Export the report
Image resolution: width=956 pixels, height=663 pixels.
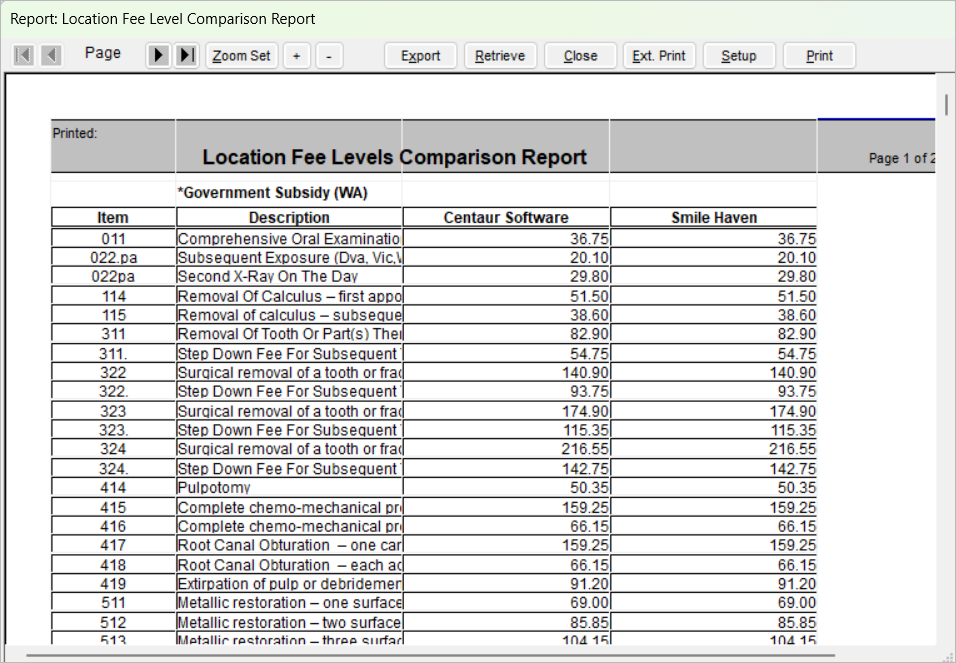click(x=421, y=56)
